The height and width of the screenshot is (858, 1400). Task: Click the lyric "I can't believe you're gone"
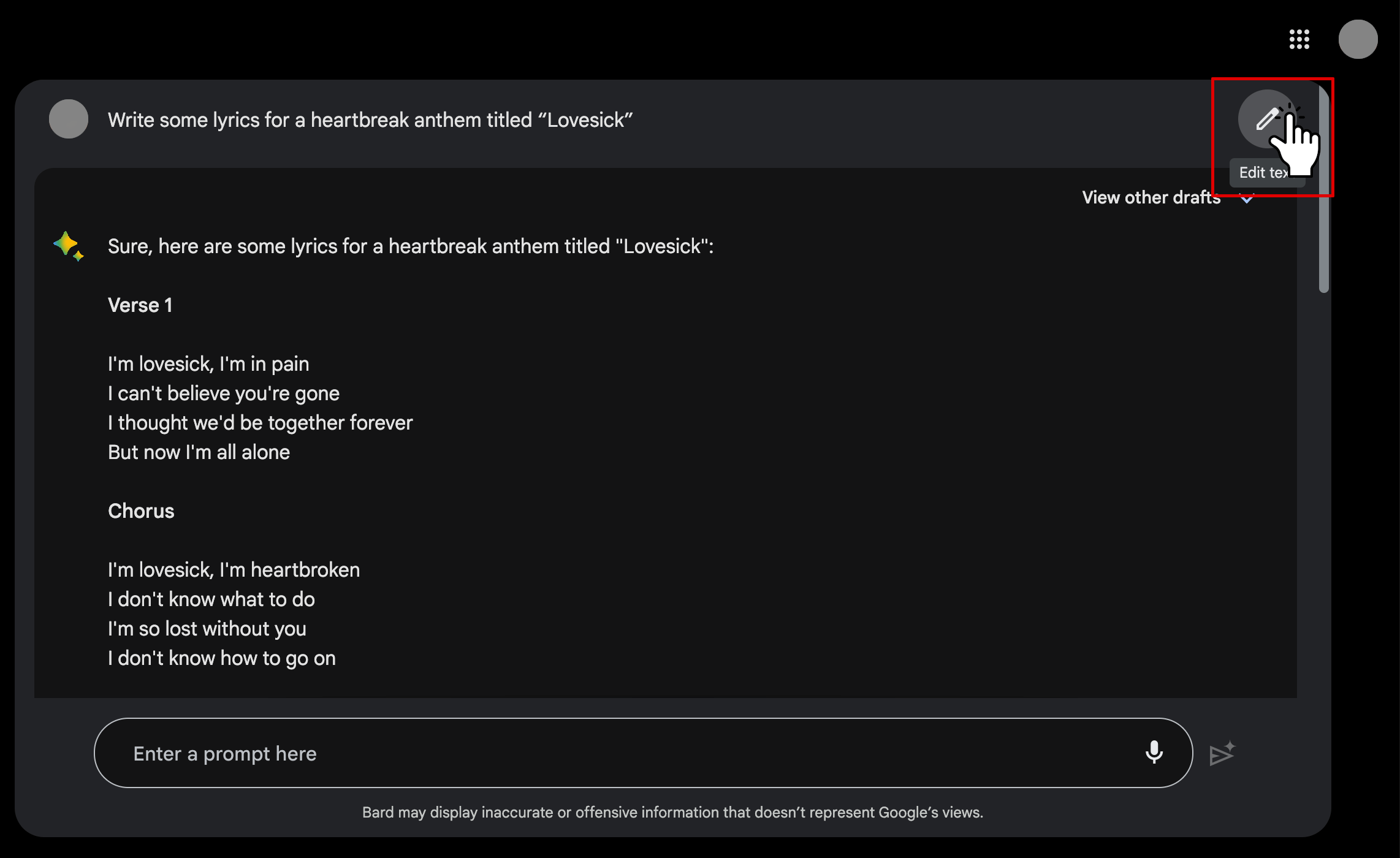coord(224,393)
